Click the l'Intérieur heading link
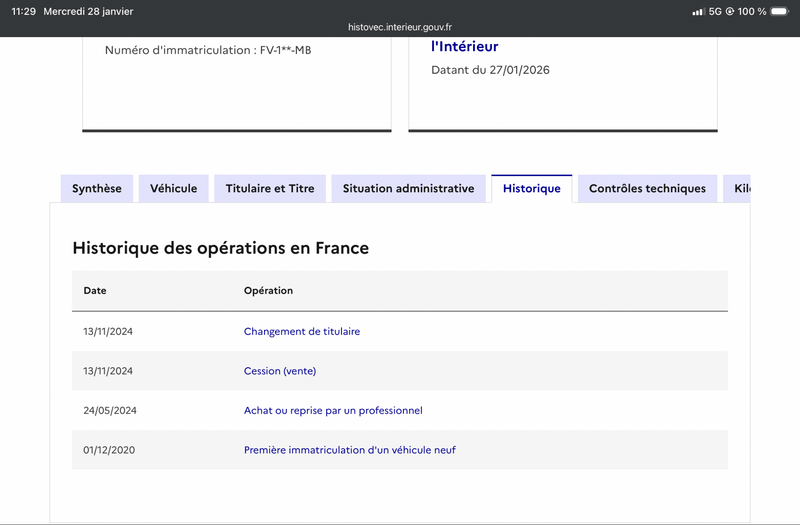Viewport: 800px width, 525px height. coord(464,46)
